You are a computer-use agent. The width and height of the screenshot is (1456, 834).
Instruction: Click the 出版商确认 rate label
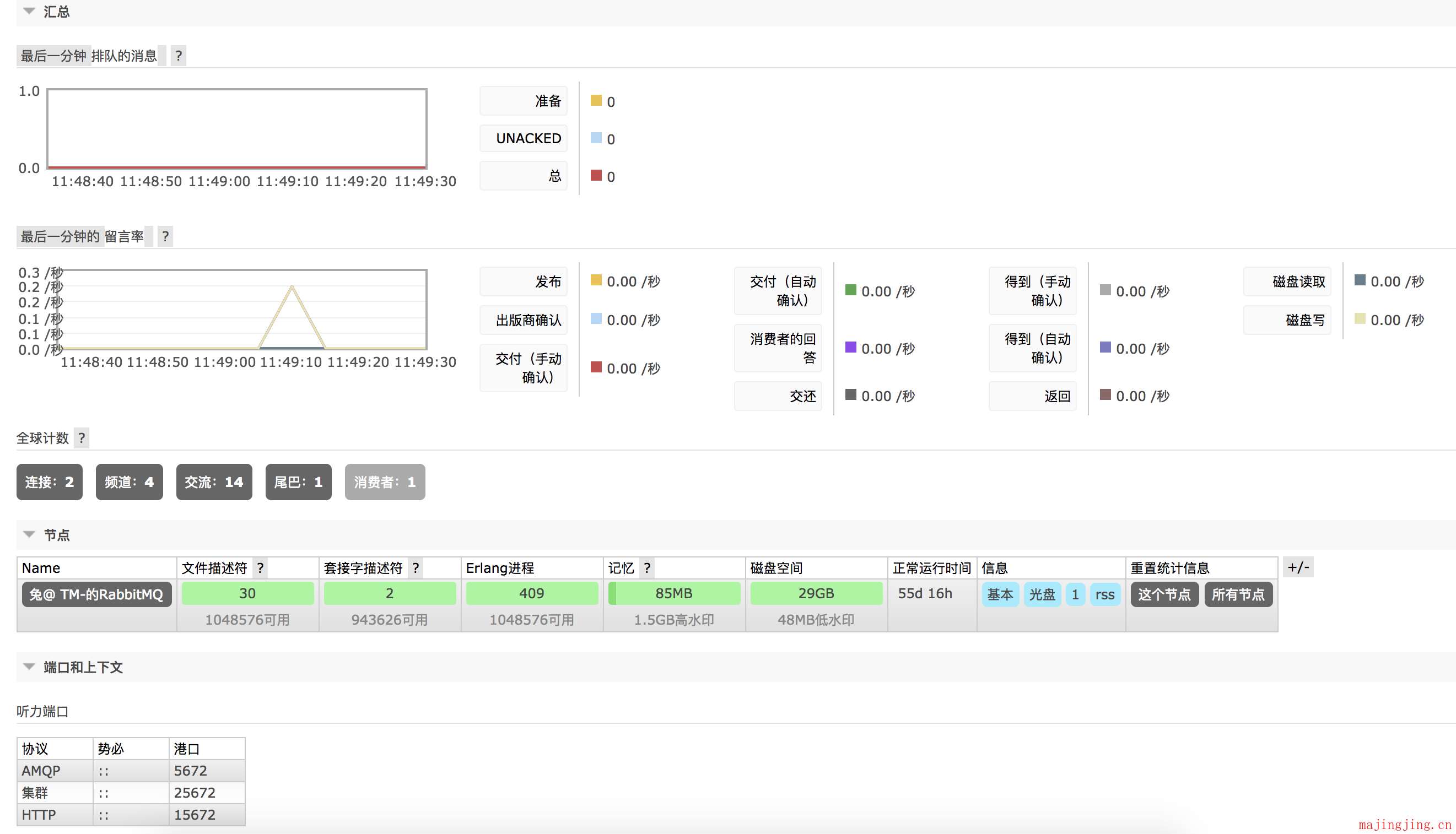click(x=523, y=319)
